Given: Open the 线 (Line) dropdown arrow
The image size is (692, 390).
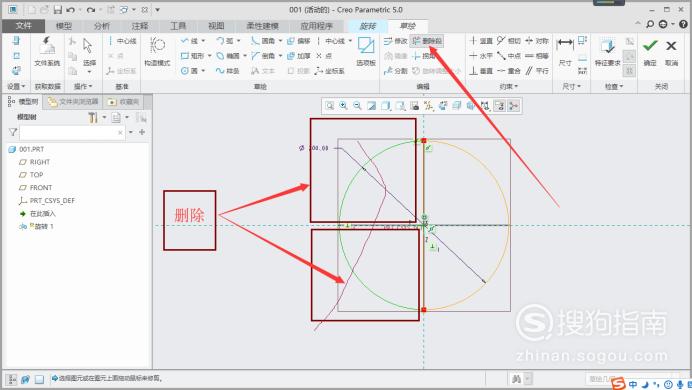Looking at the screenshot, I should coord(203,41).
